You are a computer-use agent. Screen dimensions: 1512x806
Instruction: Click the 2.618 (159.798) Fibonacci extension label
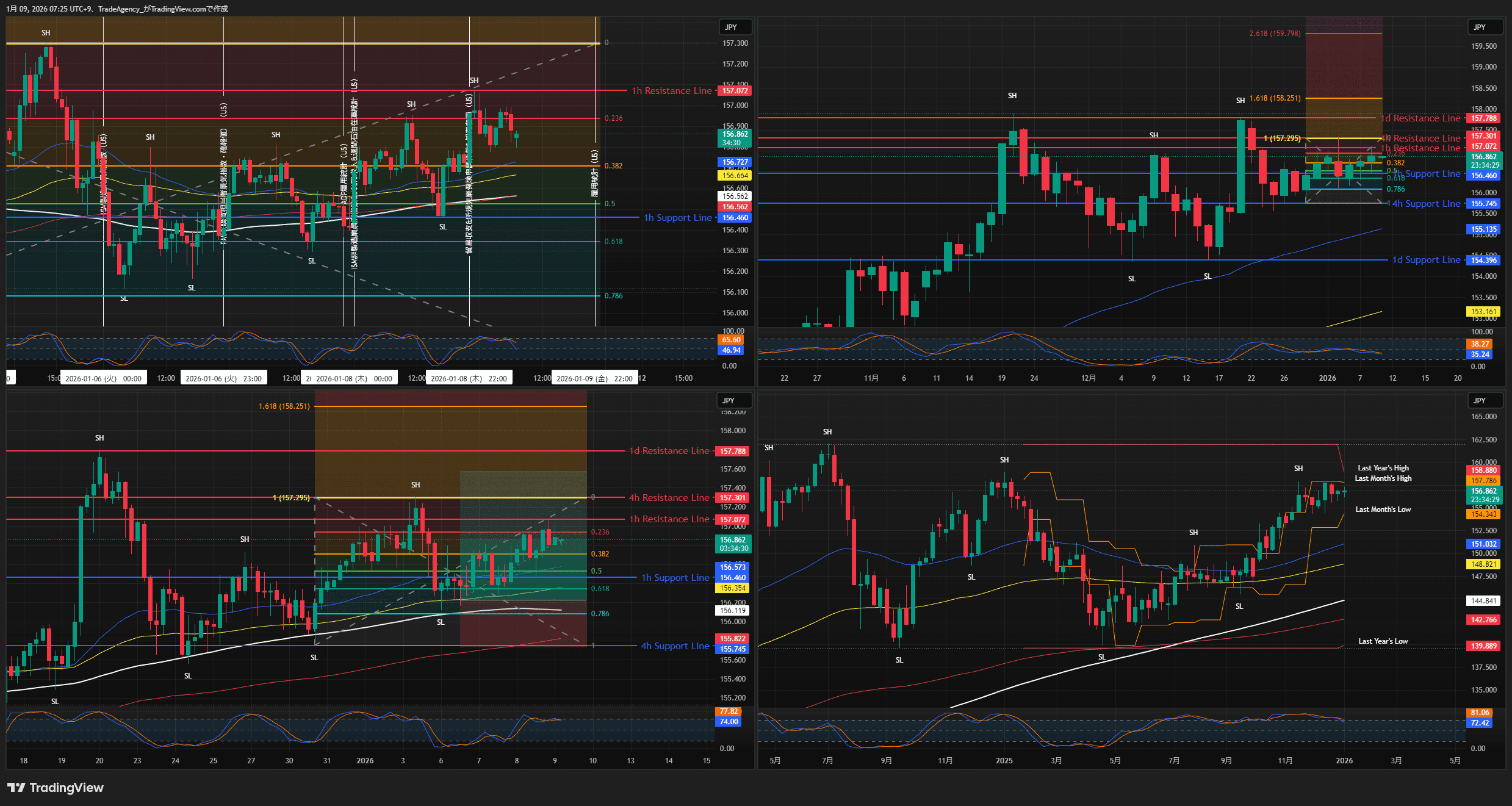pyautogui.click(x=1274, y=34)
